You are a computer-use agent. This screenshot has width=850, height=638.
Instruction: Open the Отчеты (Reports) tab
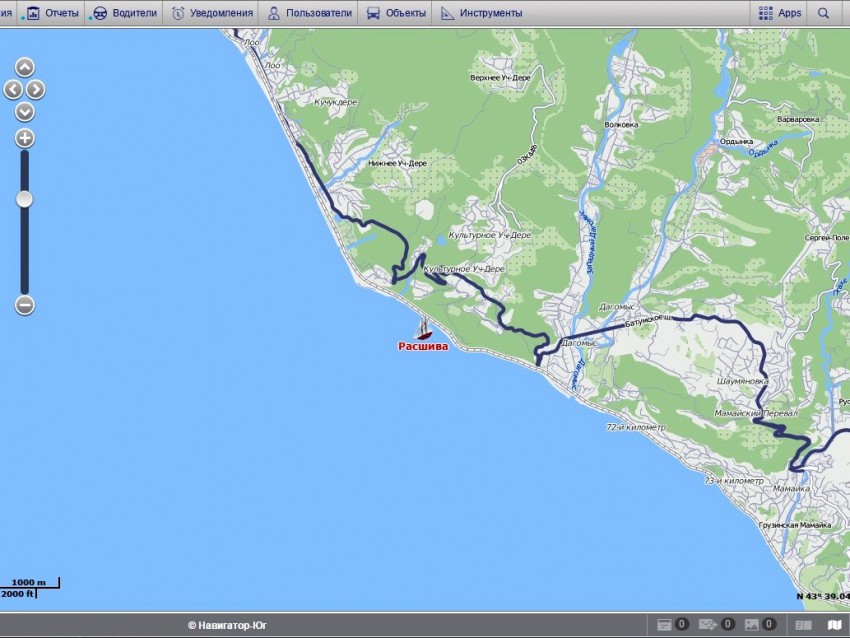click(x=52, y=13)
